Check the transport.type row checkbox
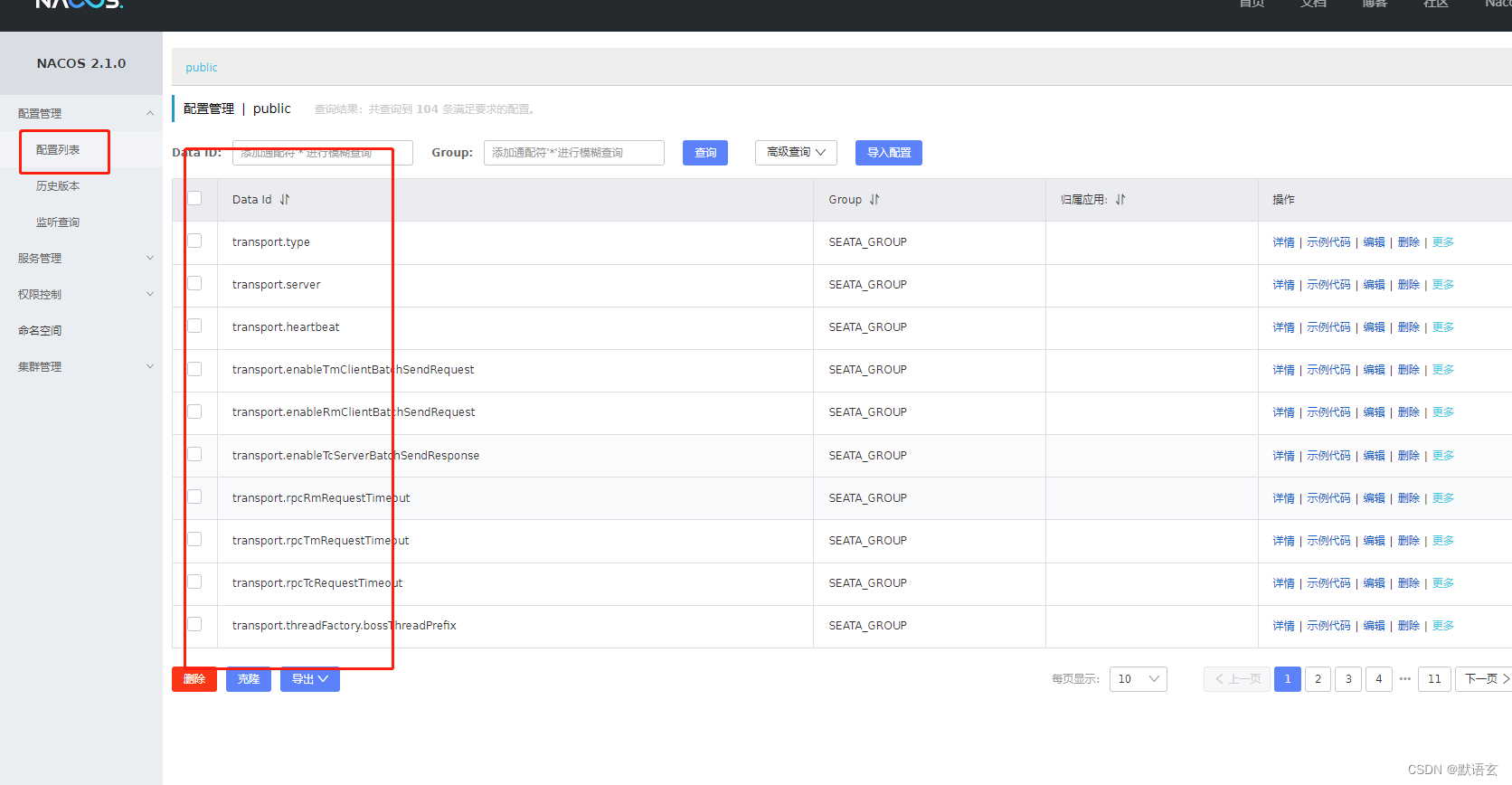This screenshot has width=1512, height=785. coord(194,241)
